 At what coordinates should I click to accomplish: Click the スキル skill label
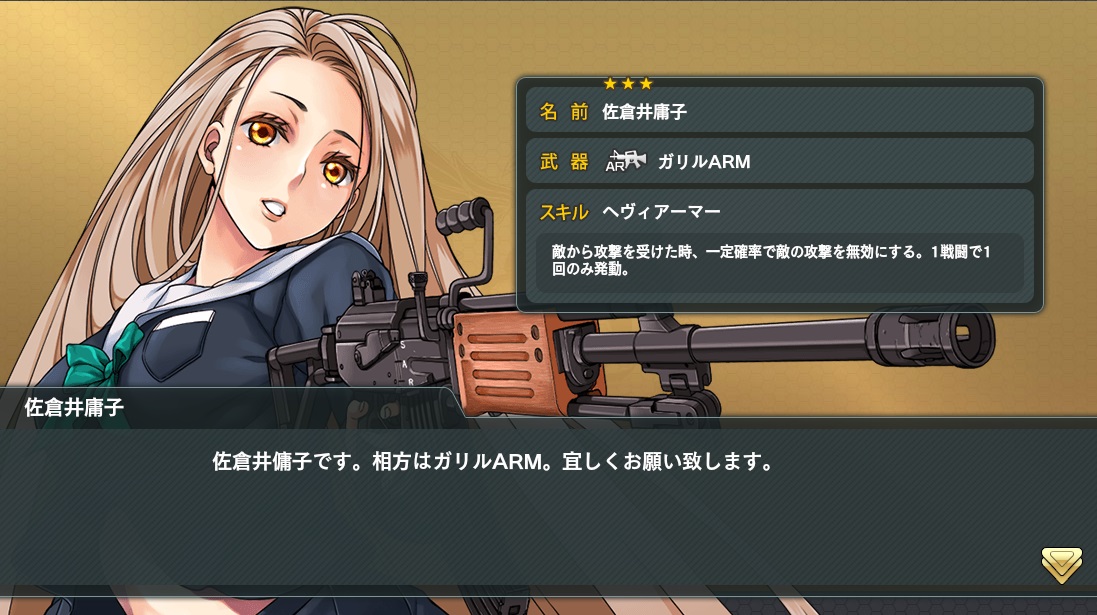tap(564, 212)
